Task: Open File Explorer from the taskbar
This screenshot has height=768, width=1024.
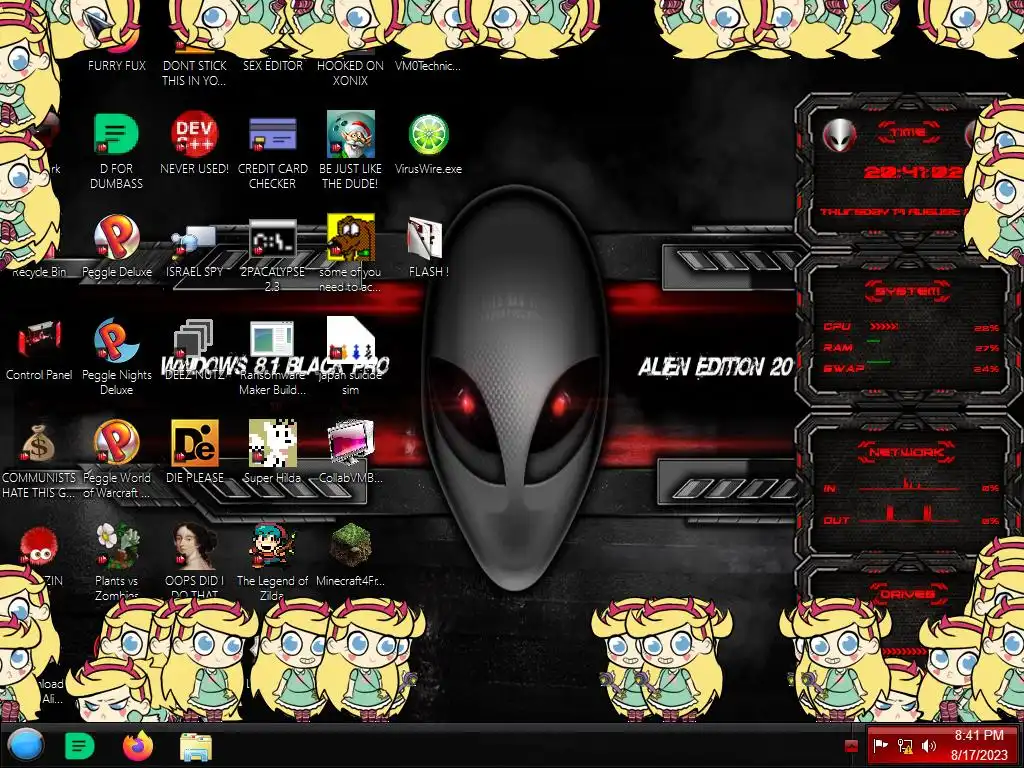Action: pos(196,747)
